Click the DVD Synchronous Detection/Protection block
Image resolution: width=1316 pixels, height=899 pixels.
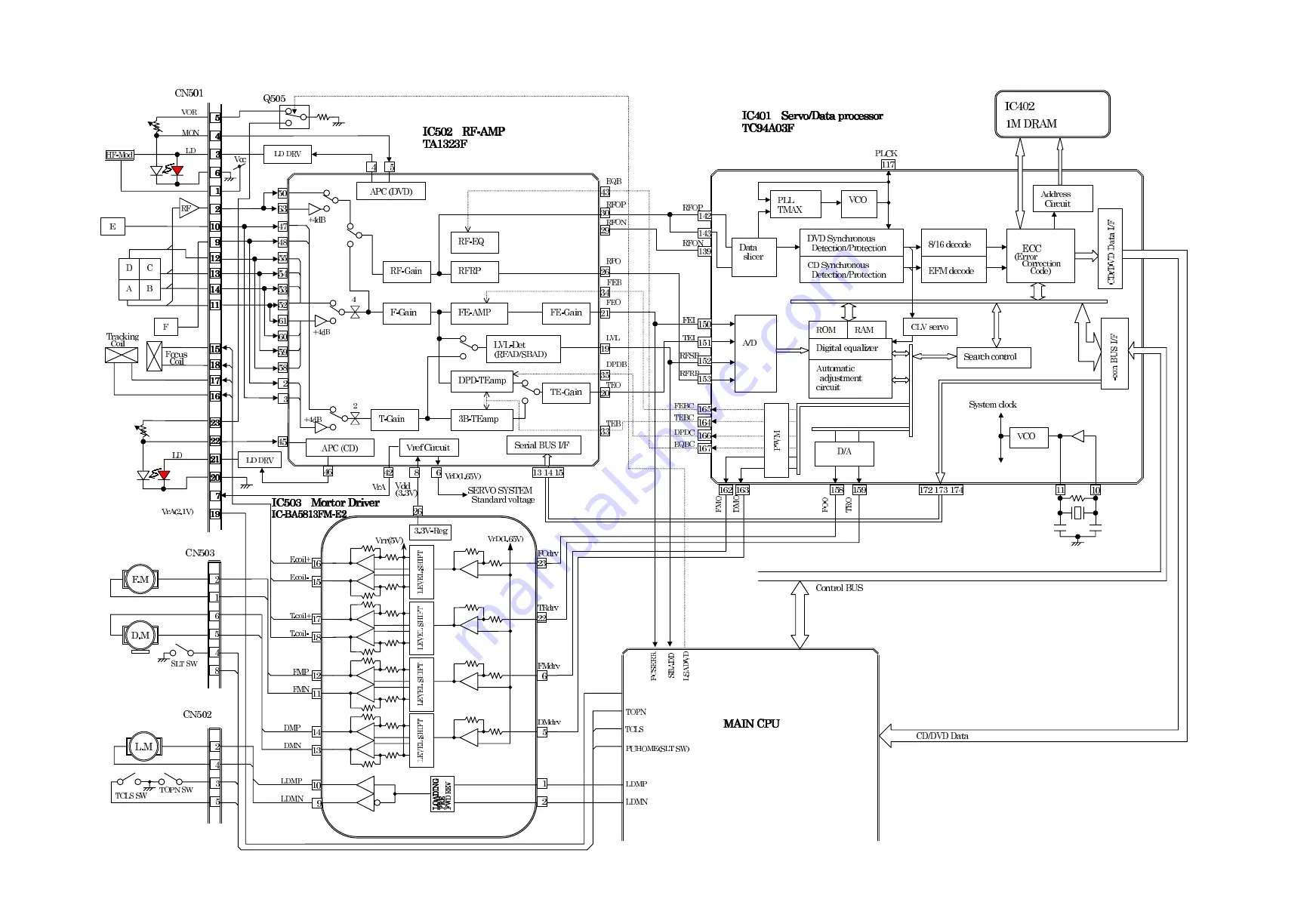coord(851,243)
